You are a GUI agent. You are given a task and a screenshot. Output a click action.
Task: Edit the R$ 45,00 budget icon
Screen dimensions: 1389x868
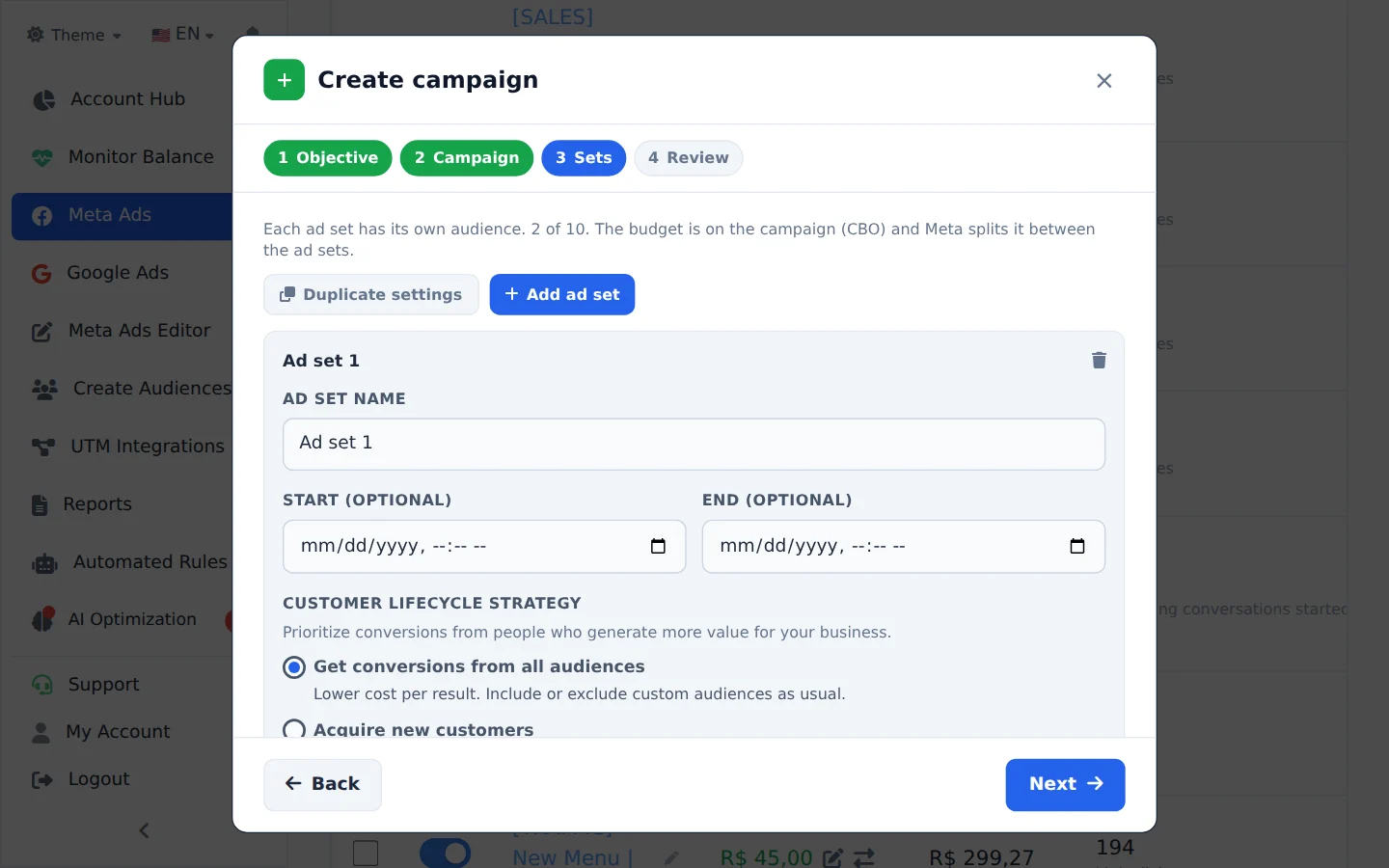833,857
